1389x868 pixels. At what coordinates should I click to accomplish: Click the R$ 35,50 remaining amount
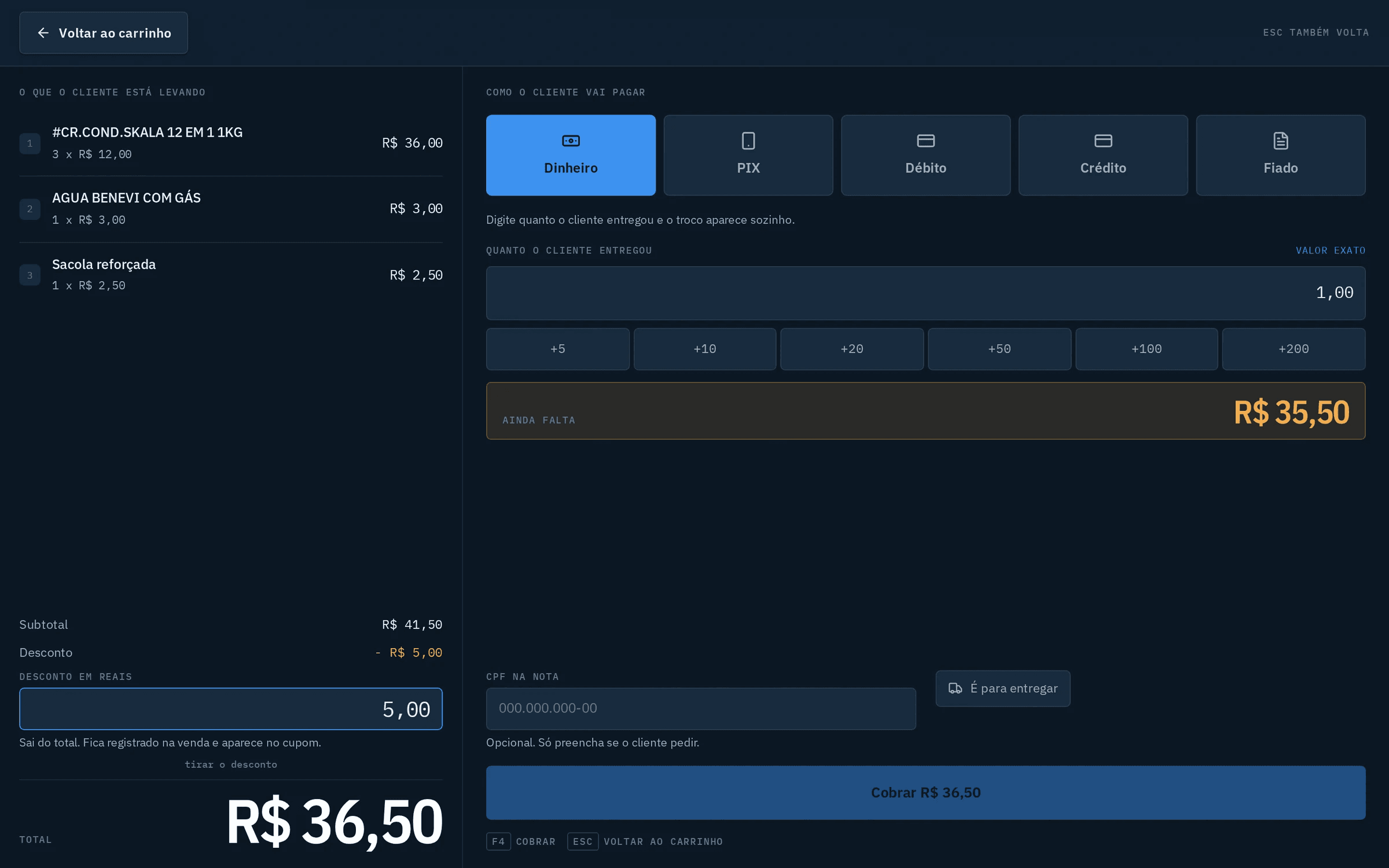(x=1291, y=412)
